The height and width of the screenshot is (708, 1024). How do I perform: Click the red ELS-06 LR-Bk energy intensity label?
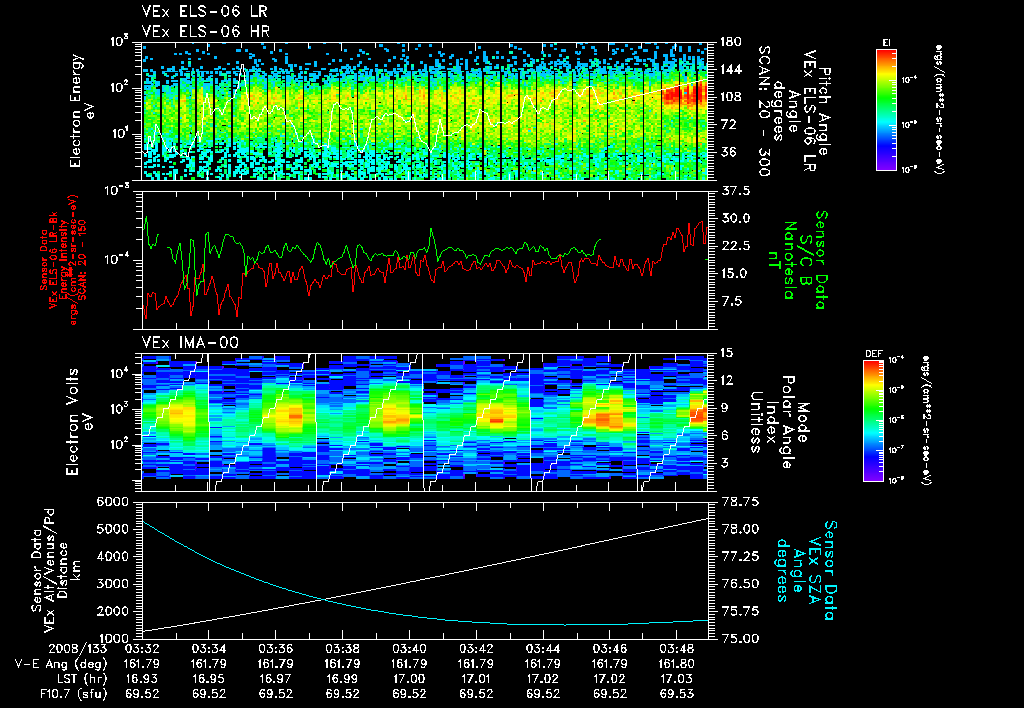coord(63,260)
